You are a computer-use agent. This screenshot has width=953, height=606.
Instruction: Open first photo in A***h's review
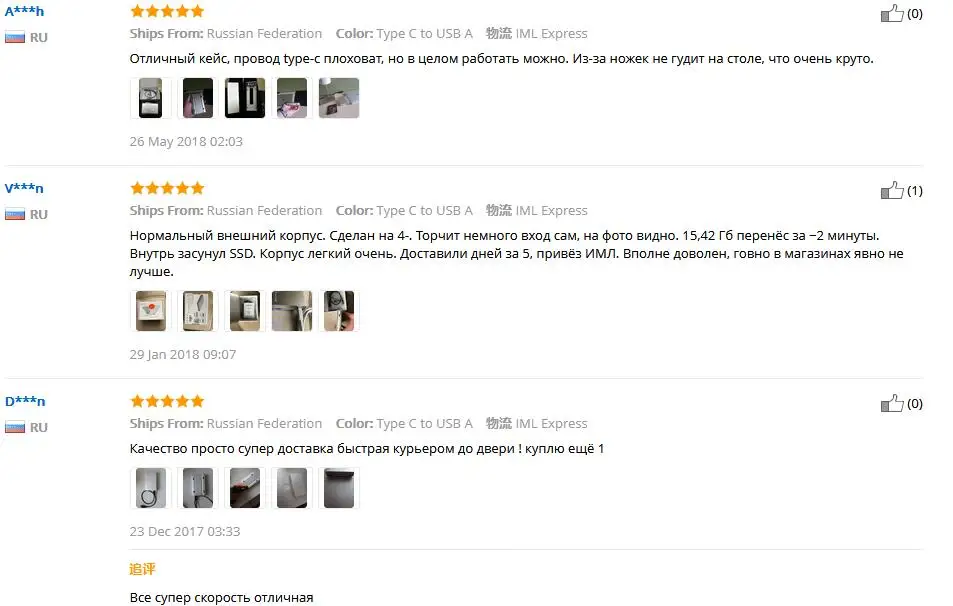pos(151,98)
